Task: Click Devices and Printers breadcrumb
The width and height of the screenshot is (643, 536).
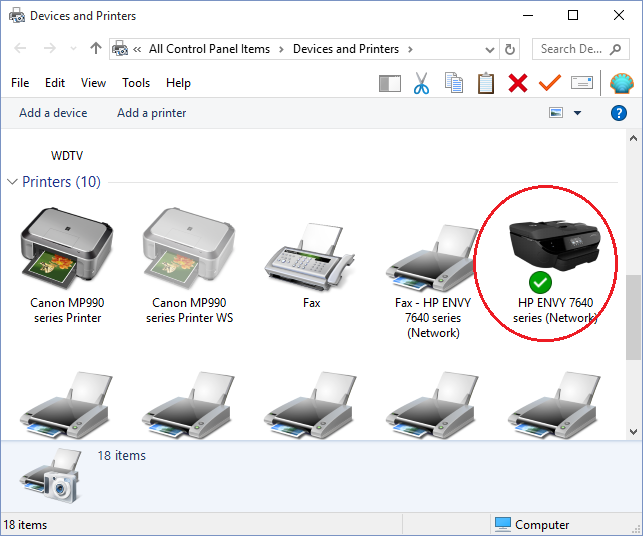Action: [x=346, y=49]
